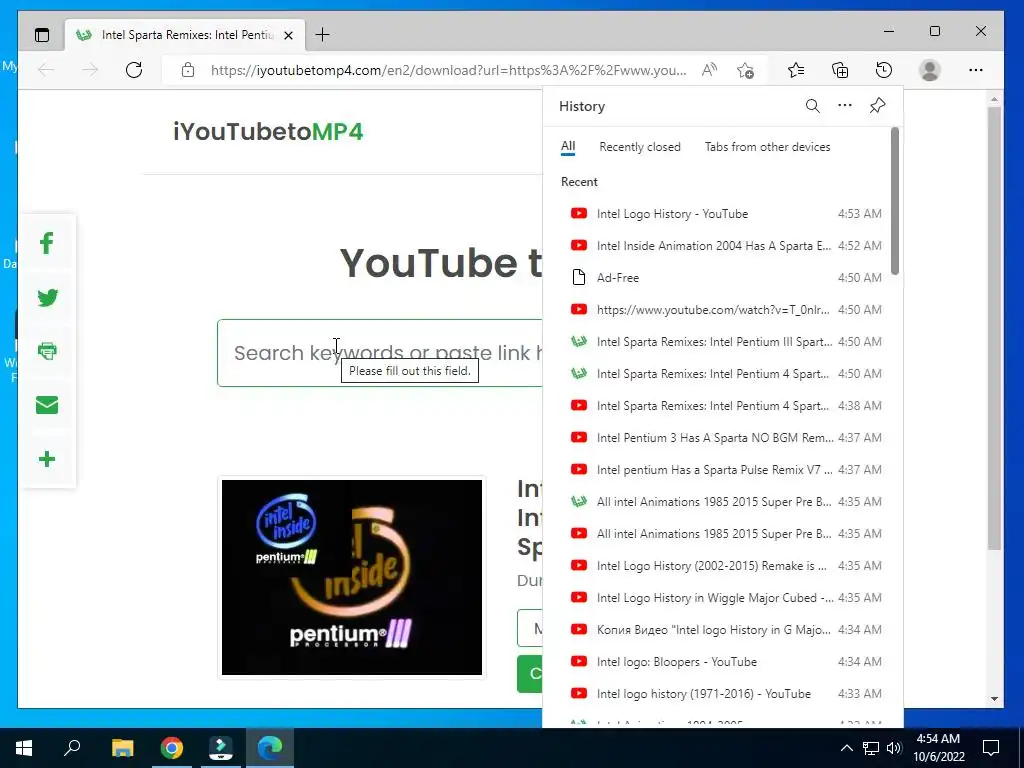Click the History panel scrollbar thumb
The width and height of the screenshot is (1024, 768).
[895, 201]
